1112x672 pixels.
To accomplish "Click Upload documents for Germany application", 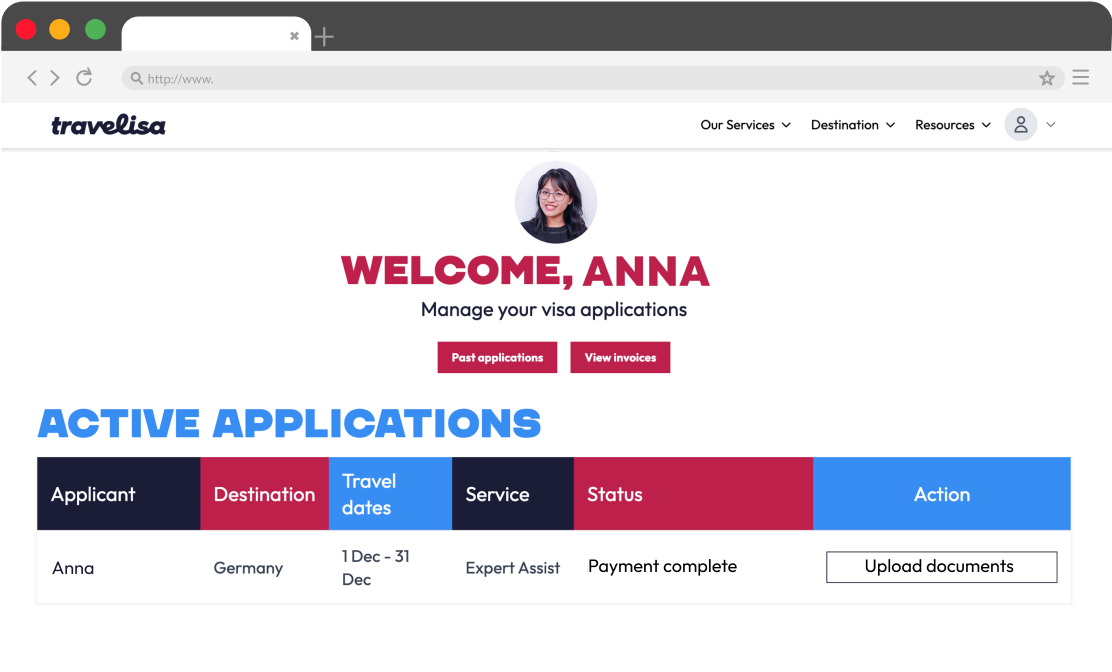I will point(940,567).
